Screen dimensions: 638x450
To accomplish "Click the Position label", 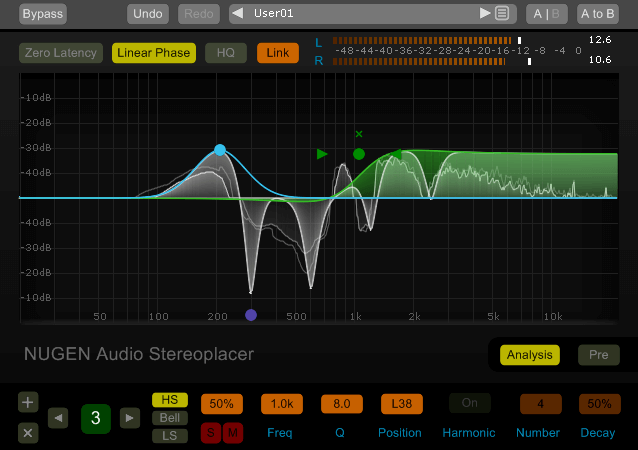I will point(400,433).
